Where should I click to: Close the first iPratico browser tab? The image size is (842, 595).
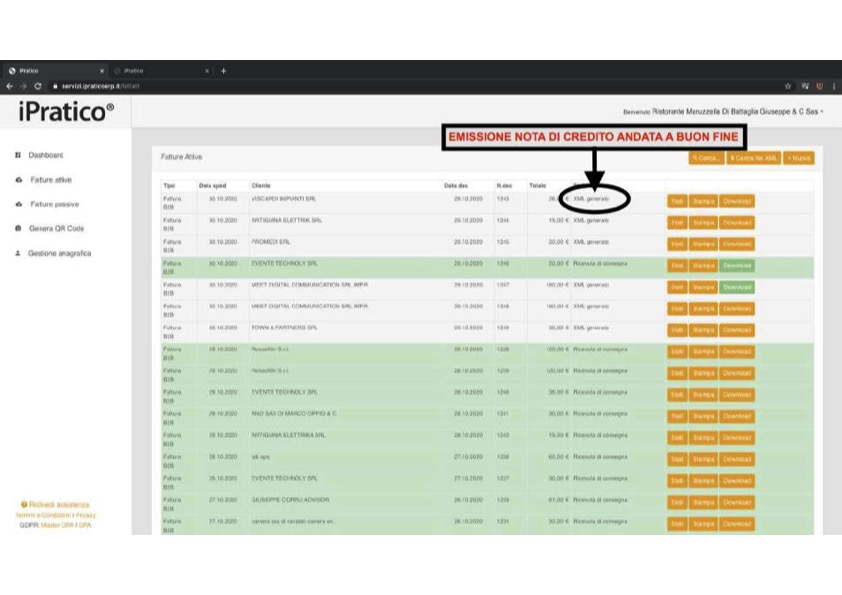click(102, 71)
